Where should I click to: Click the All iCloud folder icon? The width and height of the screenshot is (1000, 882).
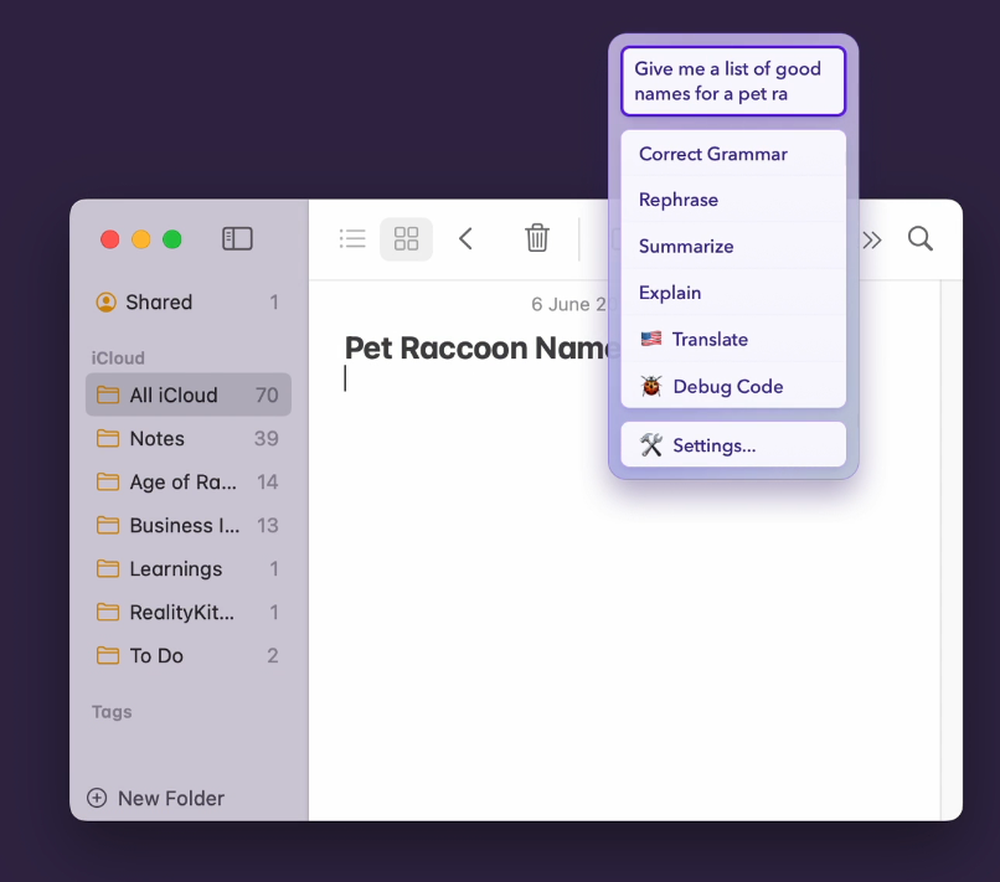tap(108, 395)
